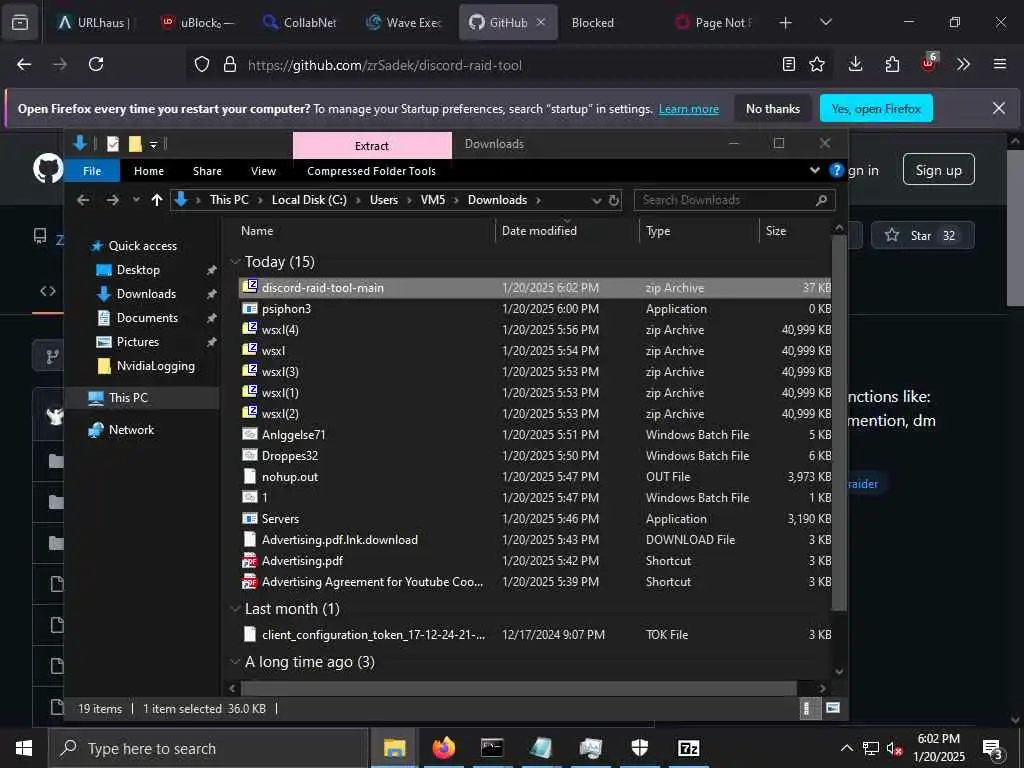List all Firefox tabs dropdown
1024x768 pixels.
825,22
